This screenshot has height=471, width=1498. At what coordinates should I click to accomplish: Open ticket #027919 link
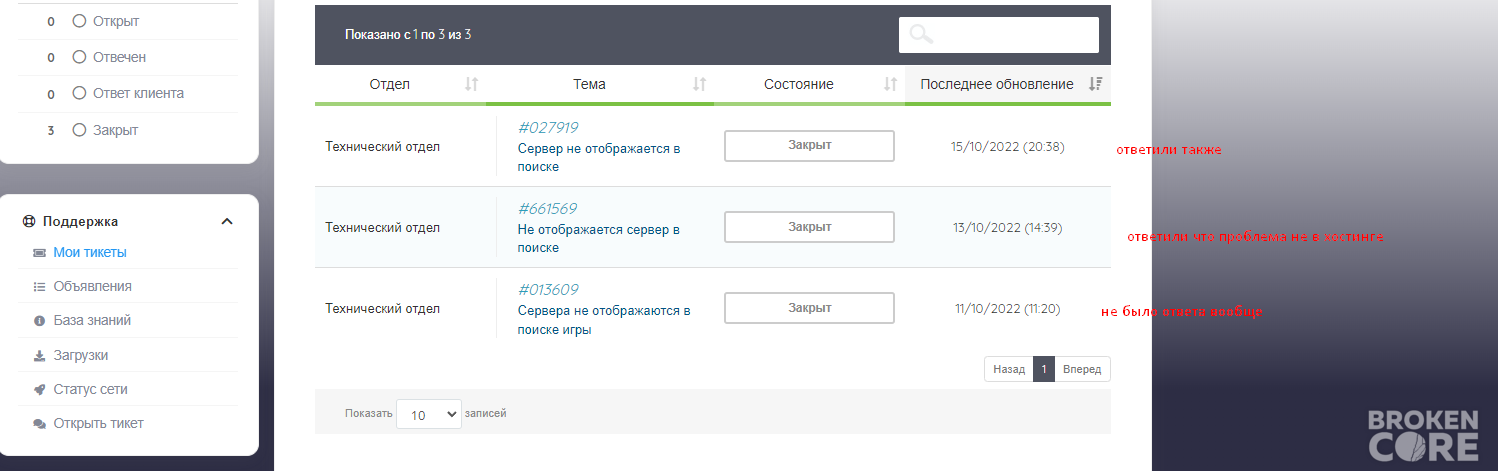(x=548, y=128)
